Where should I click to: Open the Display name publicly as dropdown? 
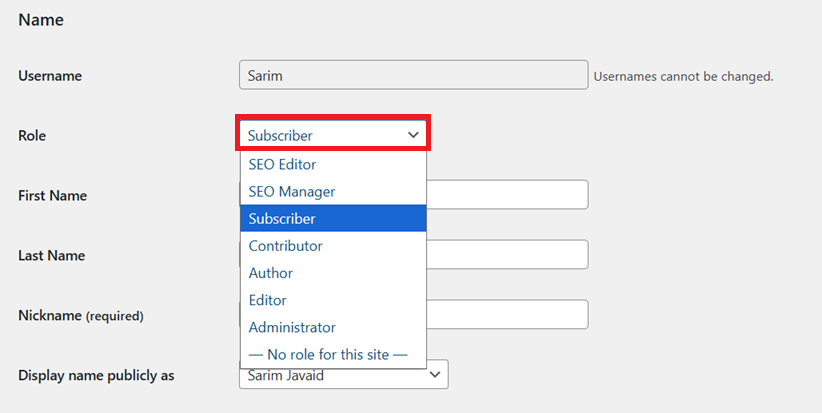343,375
